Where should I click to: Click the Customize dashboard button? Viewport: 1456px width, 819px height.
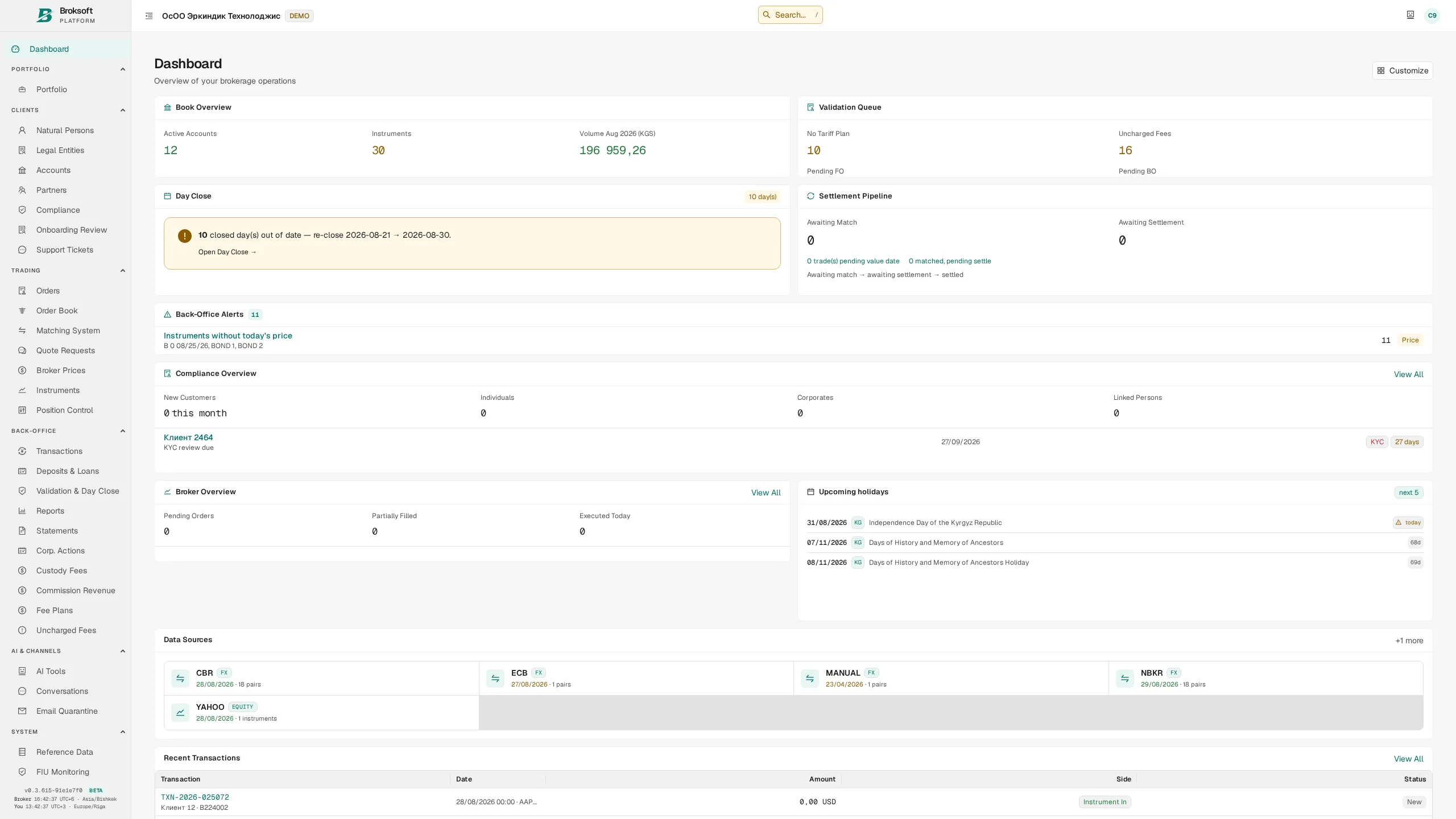click(x=1403, y=71)
